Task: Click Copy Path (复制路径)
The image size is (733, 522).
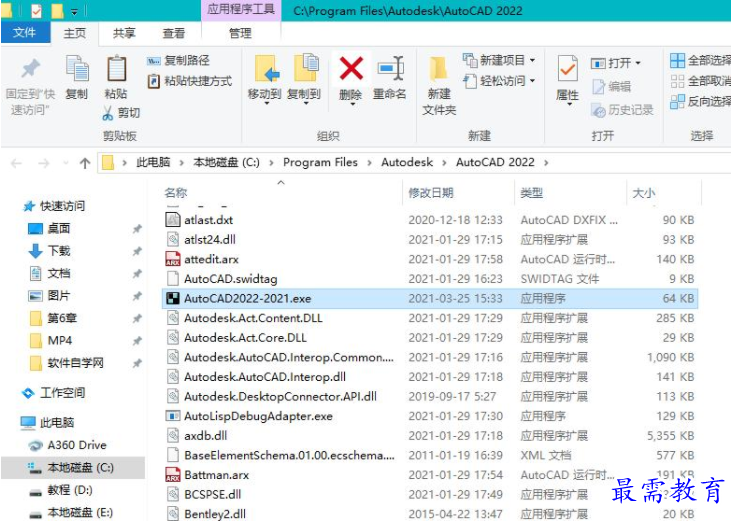Action: [x=178, y=60]
